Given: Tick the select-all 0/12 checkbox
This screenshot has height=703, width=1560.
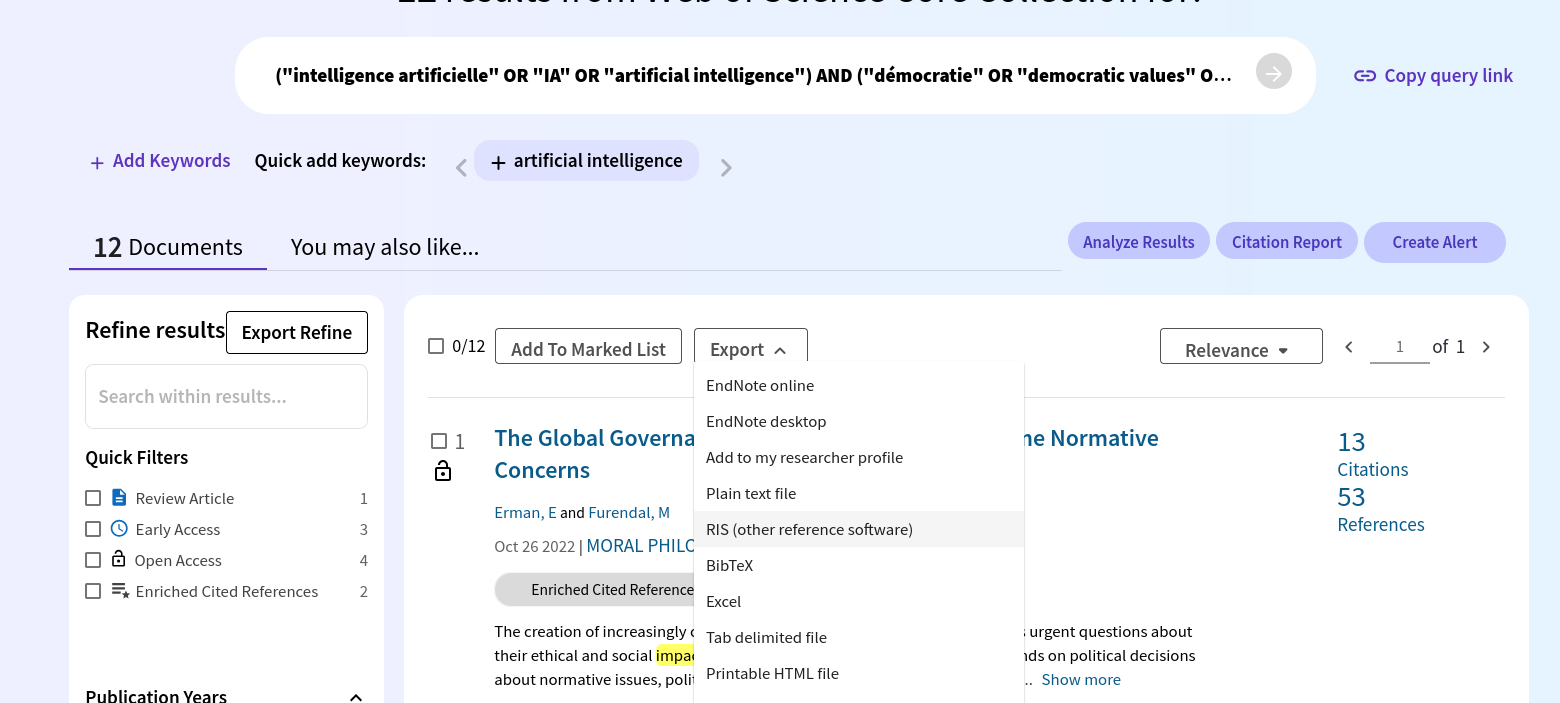Looking at the screenshot, I should (436, 346).
